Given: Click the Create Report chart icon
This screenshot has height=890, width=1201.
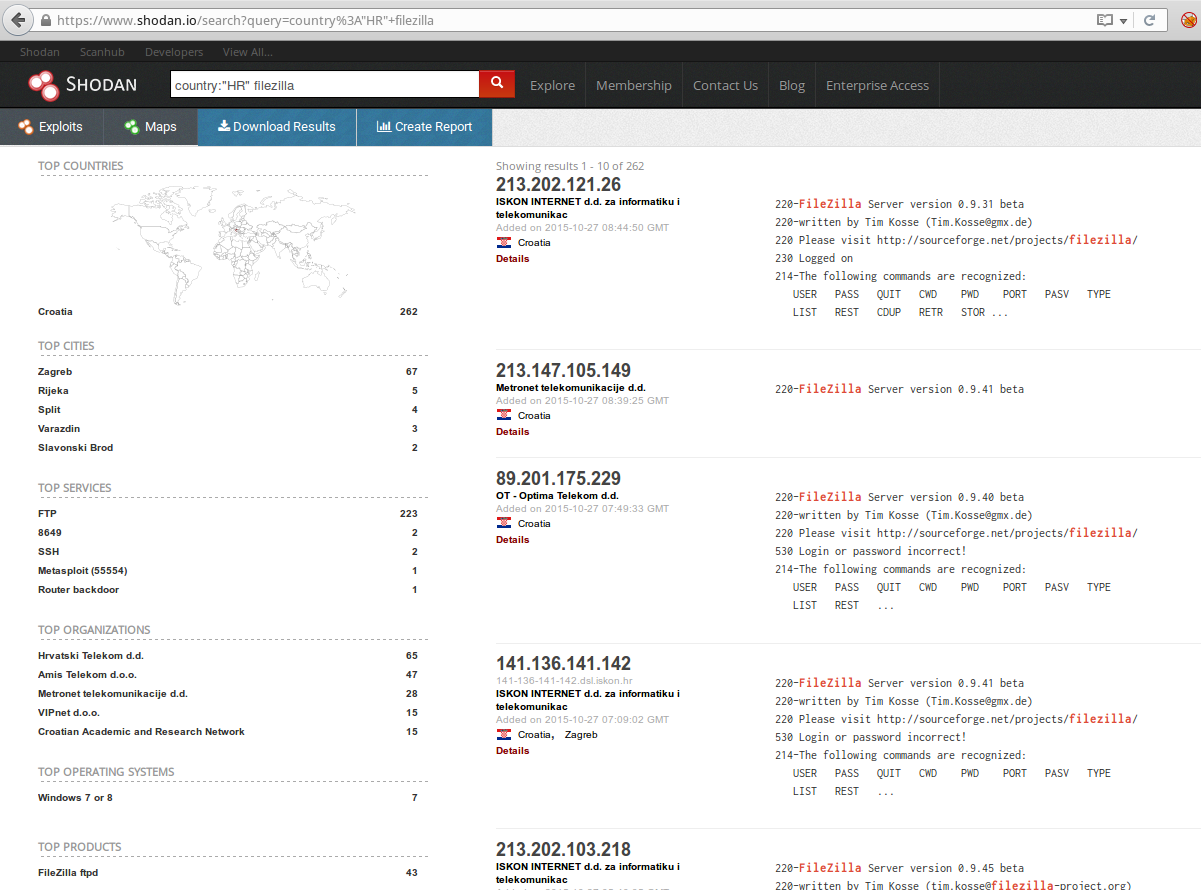Looking at the screenshot, I should [x=386, y=127].
